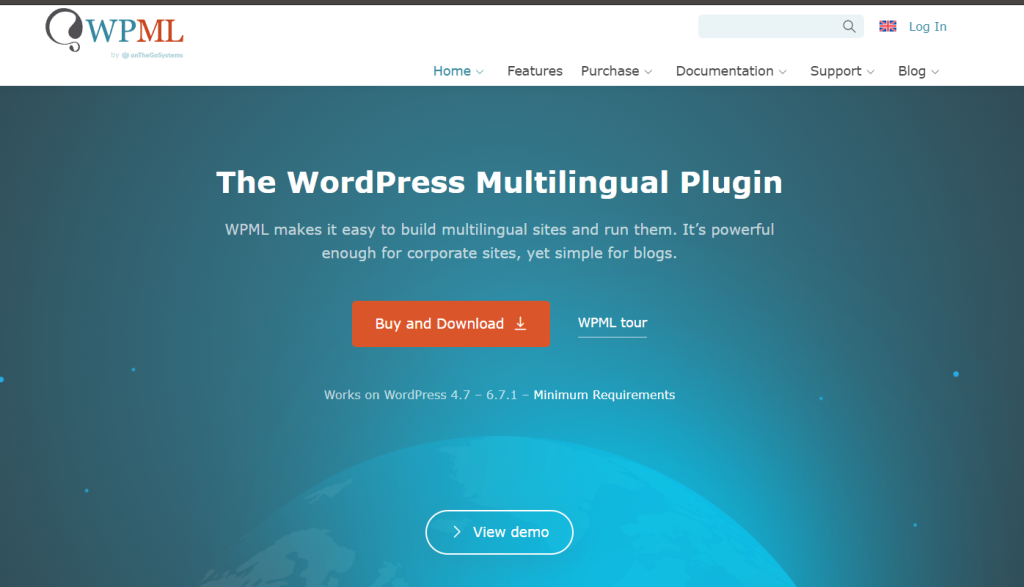This screenshot has height=587, width=1024.
Task: View the Minimum Requirements link
Action: (x=604, y=395)
